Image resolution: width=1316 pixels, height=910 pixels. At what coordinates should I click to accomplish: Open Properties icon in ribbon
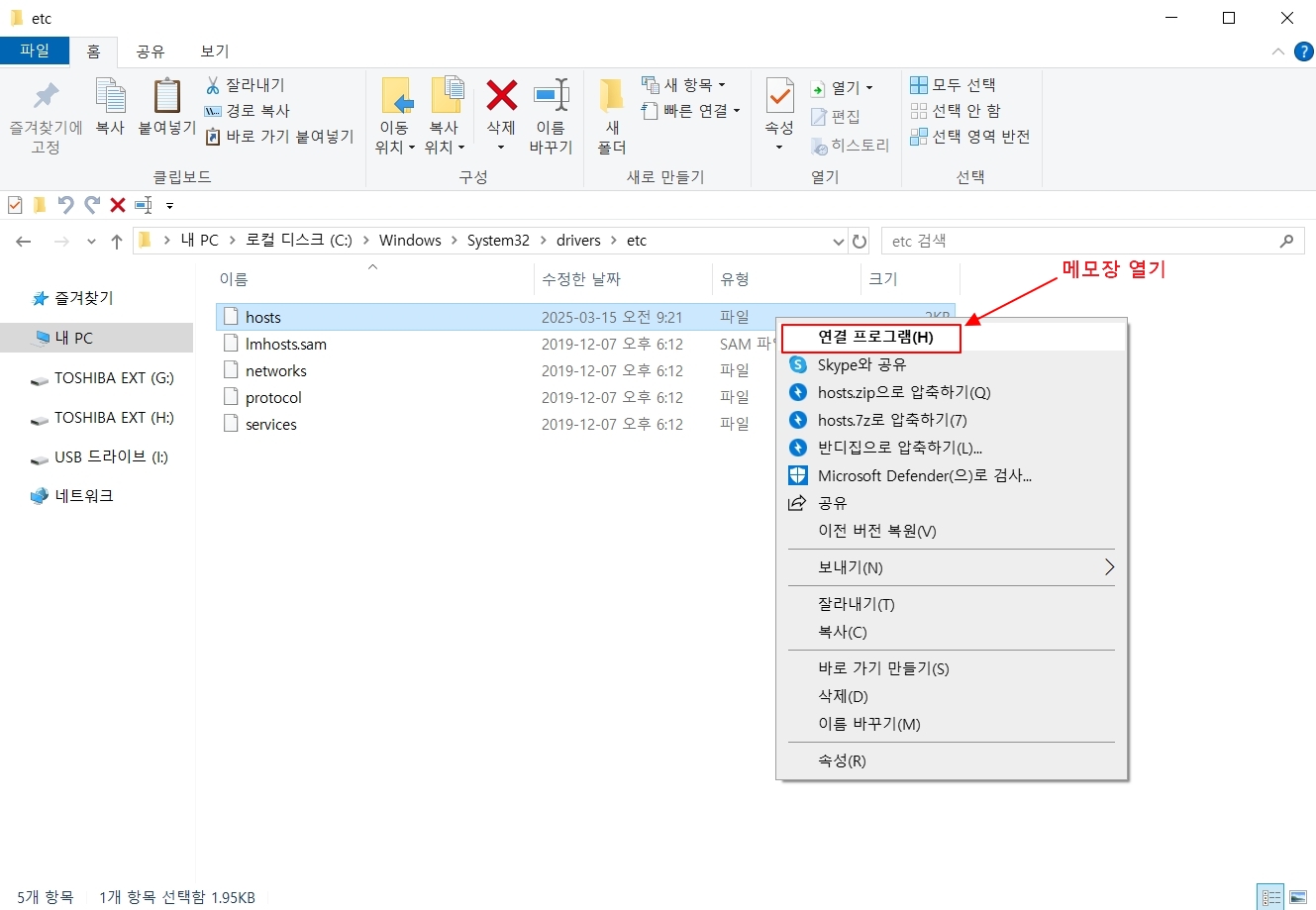click(x=779, y=97)
